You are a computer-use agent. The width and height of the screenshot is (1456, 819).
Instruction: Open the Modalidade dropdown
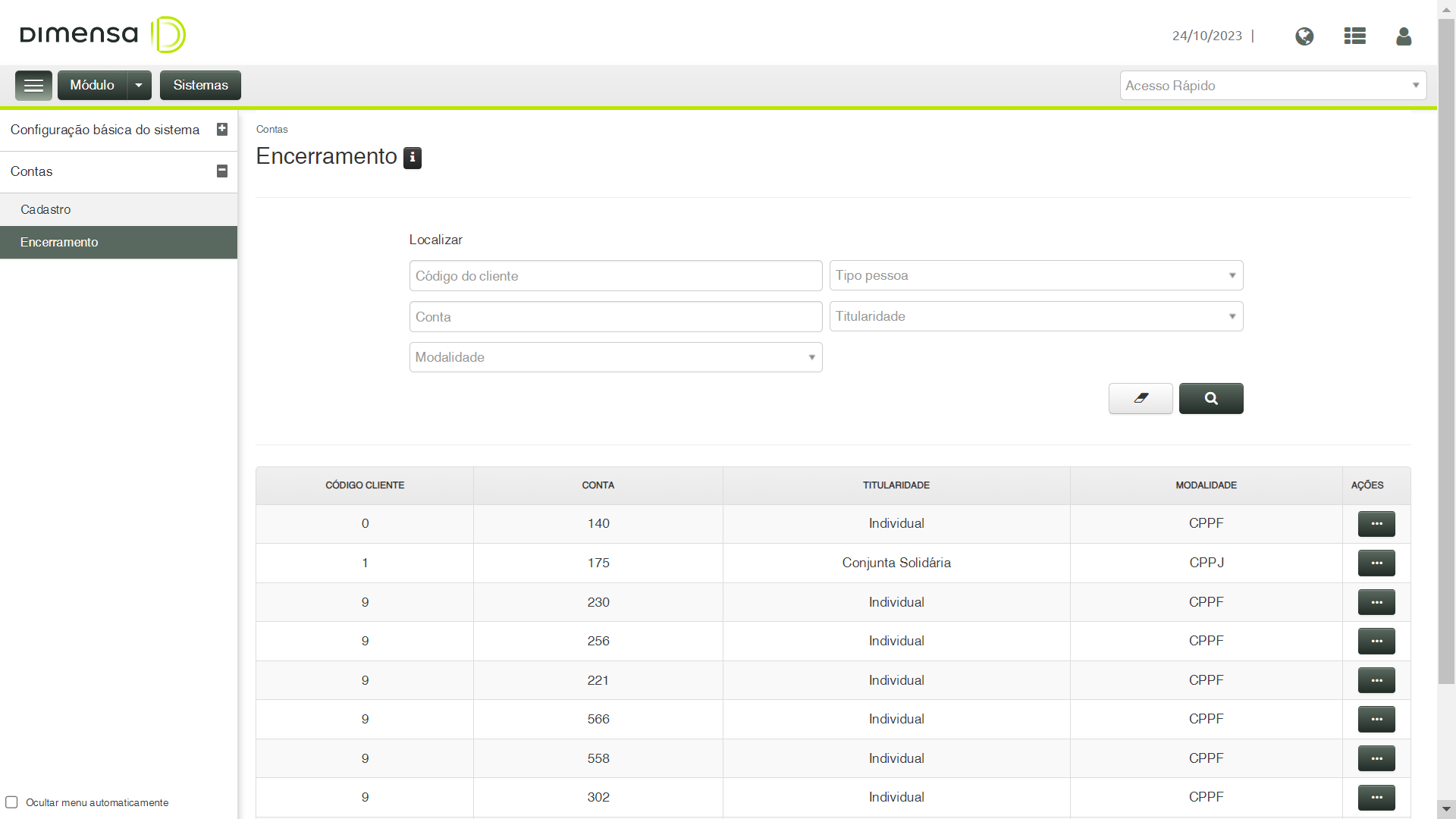coord(616,357)
